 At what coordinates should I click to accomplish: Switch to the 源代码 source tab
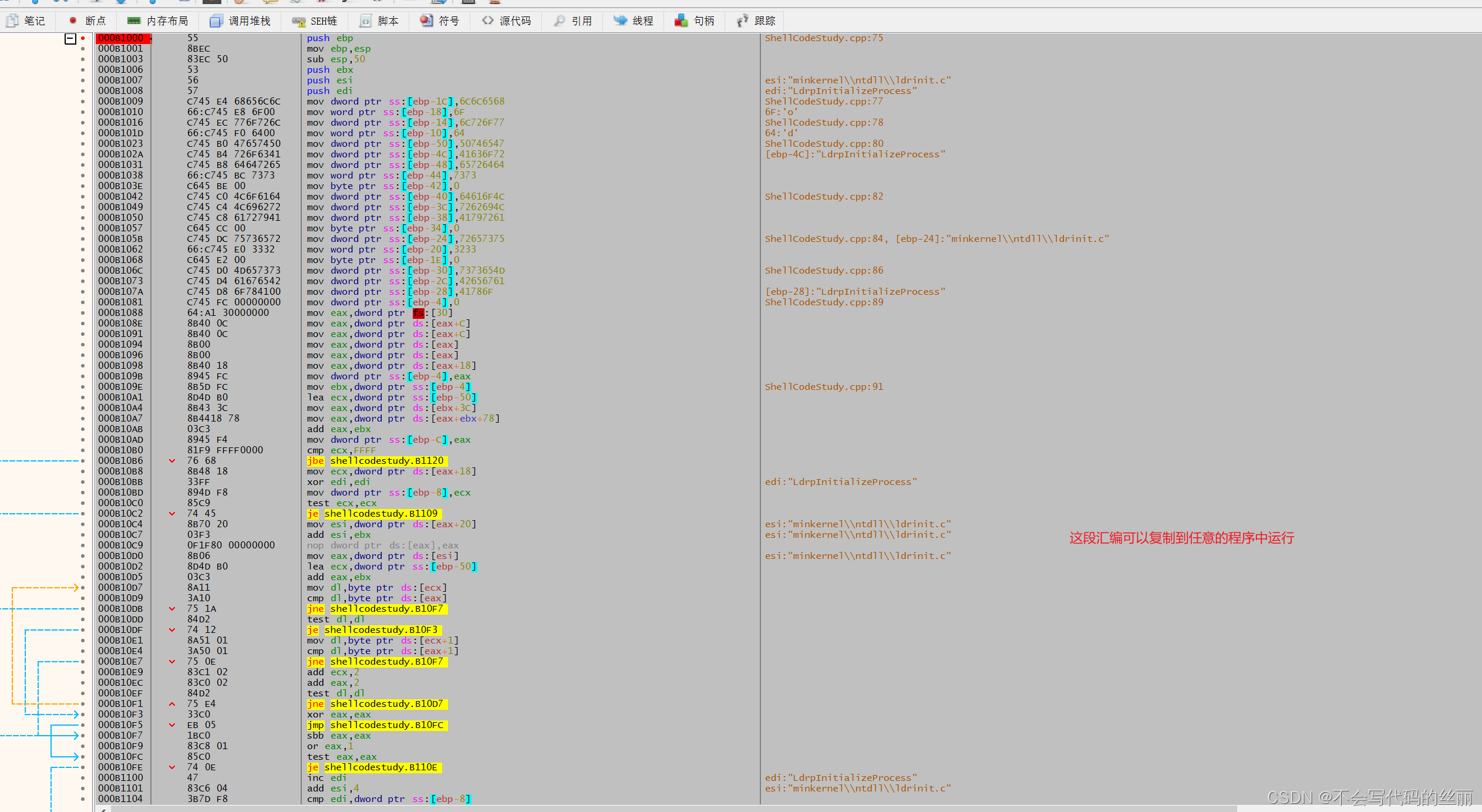pyautogui.click(x=506, y=21)
